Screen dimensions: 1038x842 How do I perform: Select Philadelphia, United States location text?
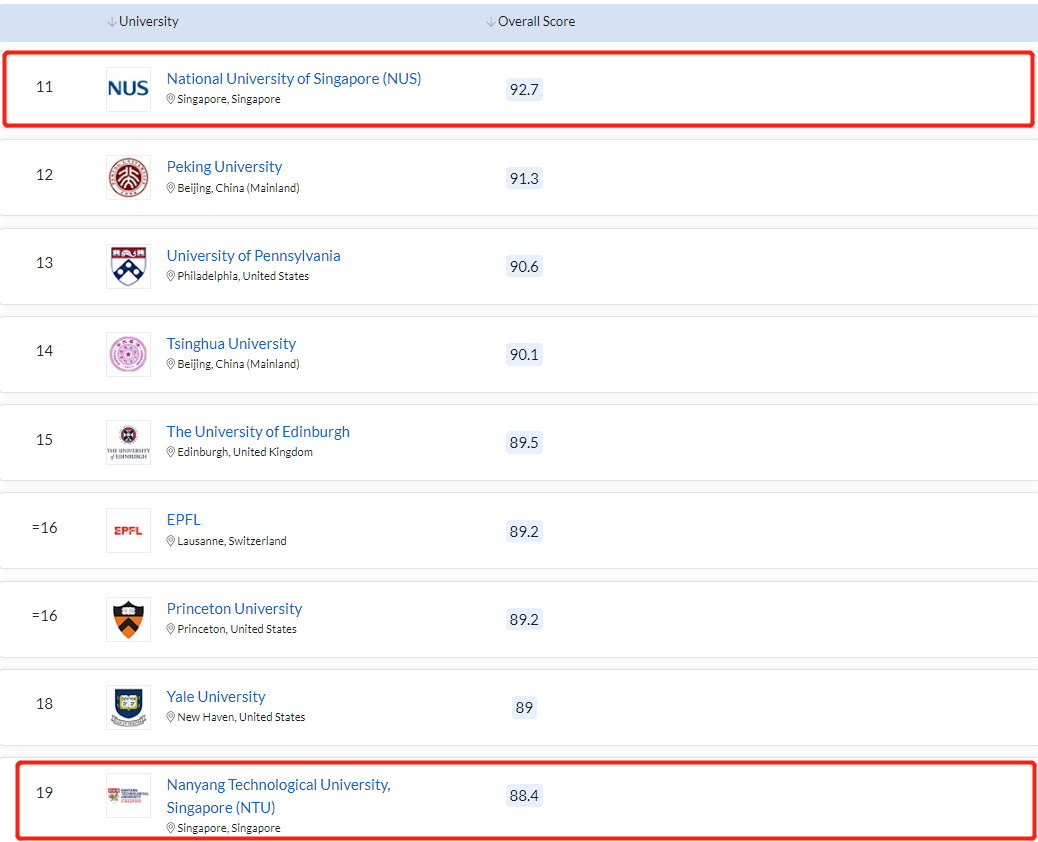tap(243, 276)
